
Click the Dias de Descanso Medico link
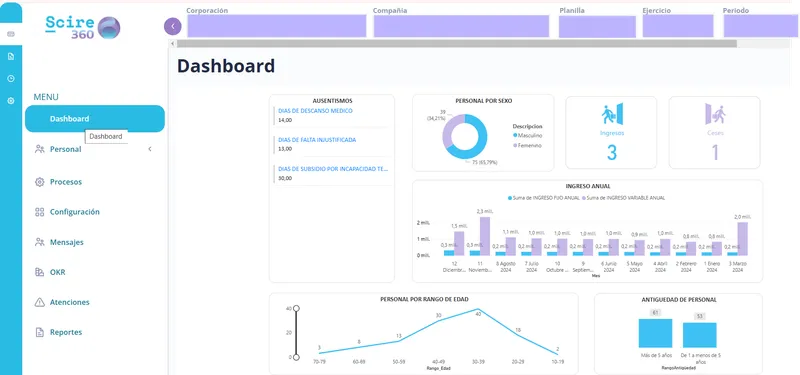(315, 111)
